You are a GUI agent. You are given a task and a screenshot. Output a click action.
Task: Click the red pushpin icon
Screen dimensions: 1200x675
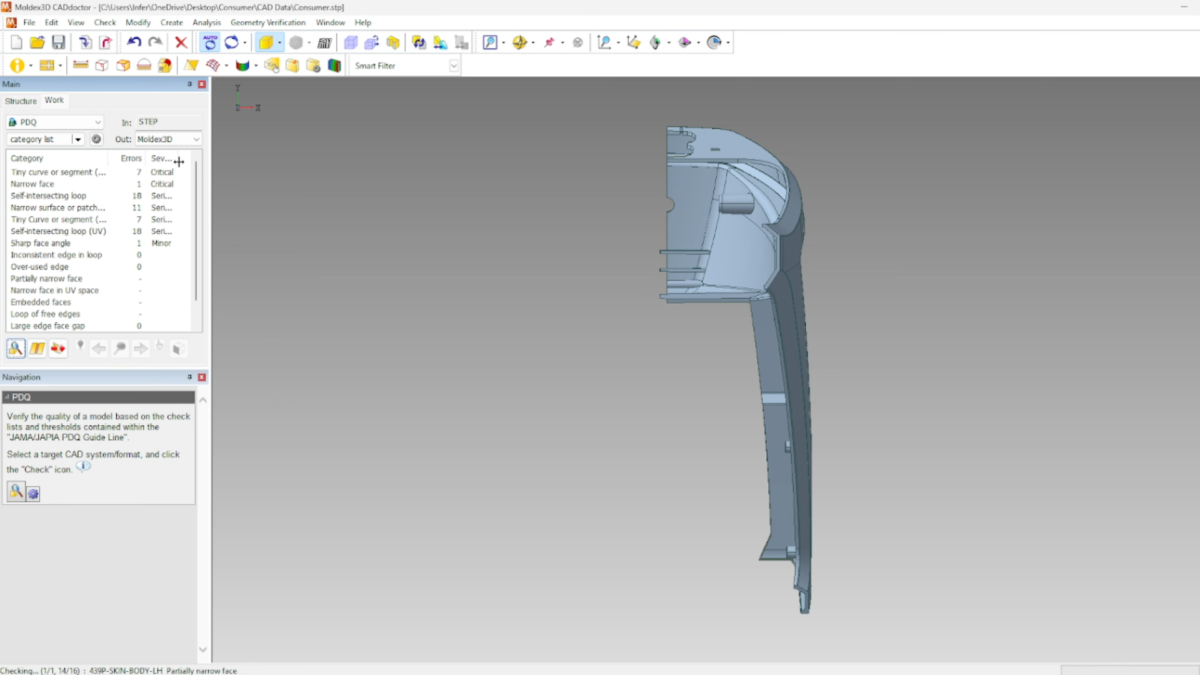coord(549,42)
